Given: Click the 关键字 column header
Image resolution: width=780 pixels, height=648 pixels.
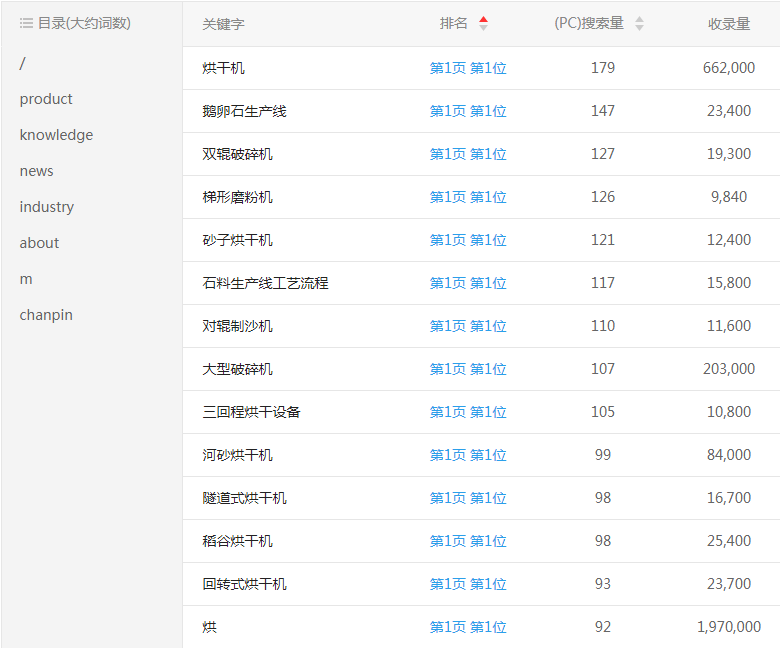Looking at the screenshot, I should click(x=223, y=24).
